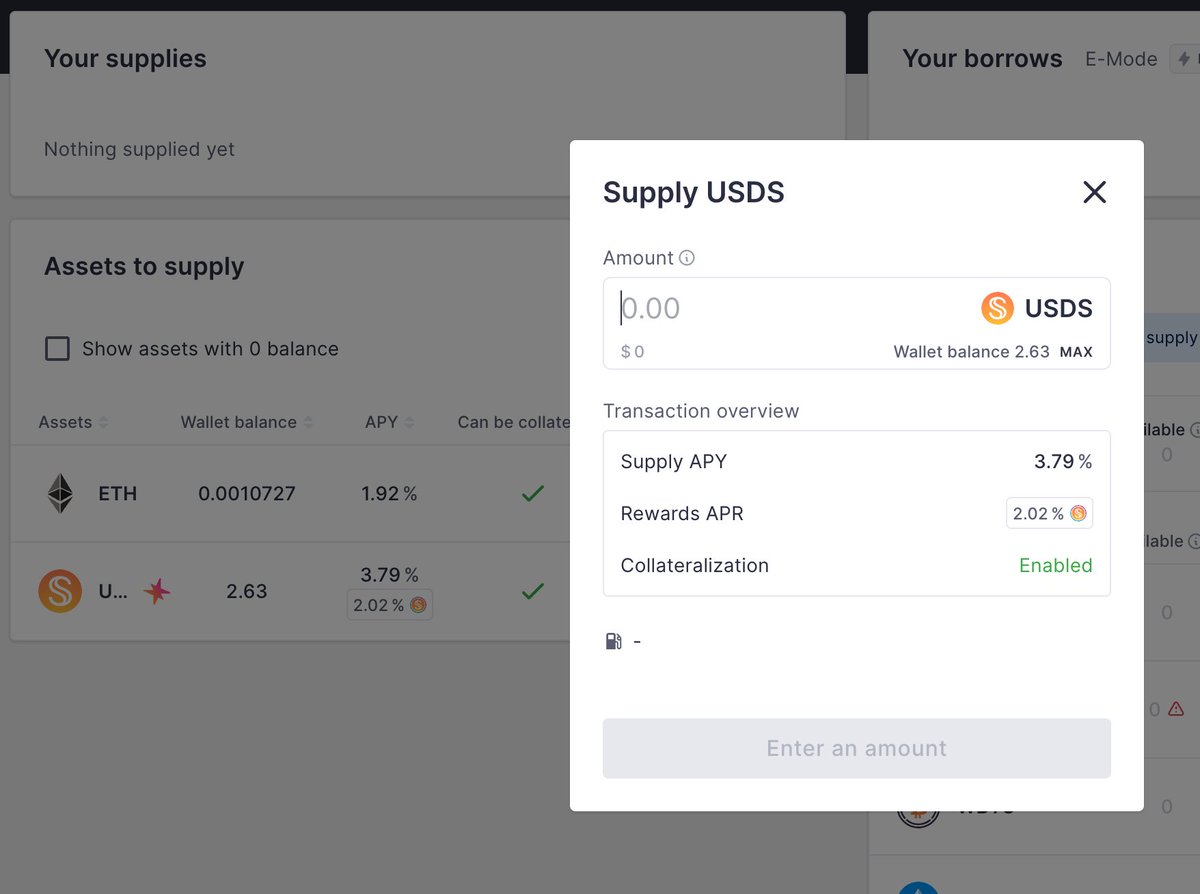Click the USDS asset icon in assets list

pos(60,591)
